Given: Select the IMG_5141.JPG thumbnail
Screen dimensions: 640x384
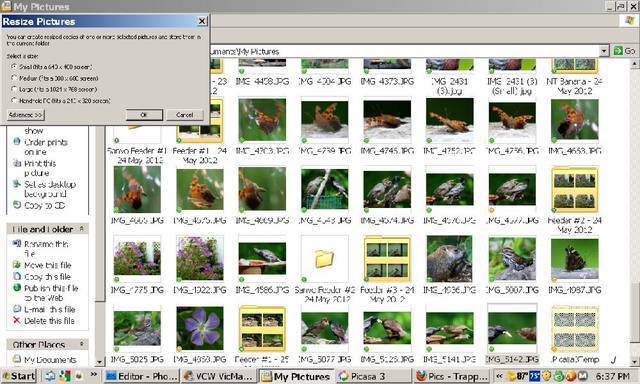Looking at the screenshot, I should pos(450,329).
